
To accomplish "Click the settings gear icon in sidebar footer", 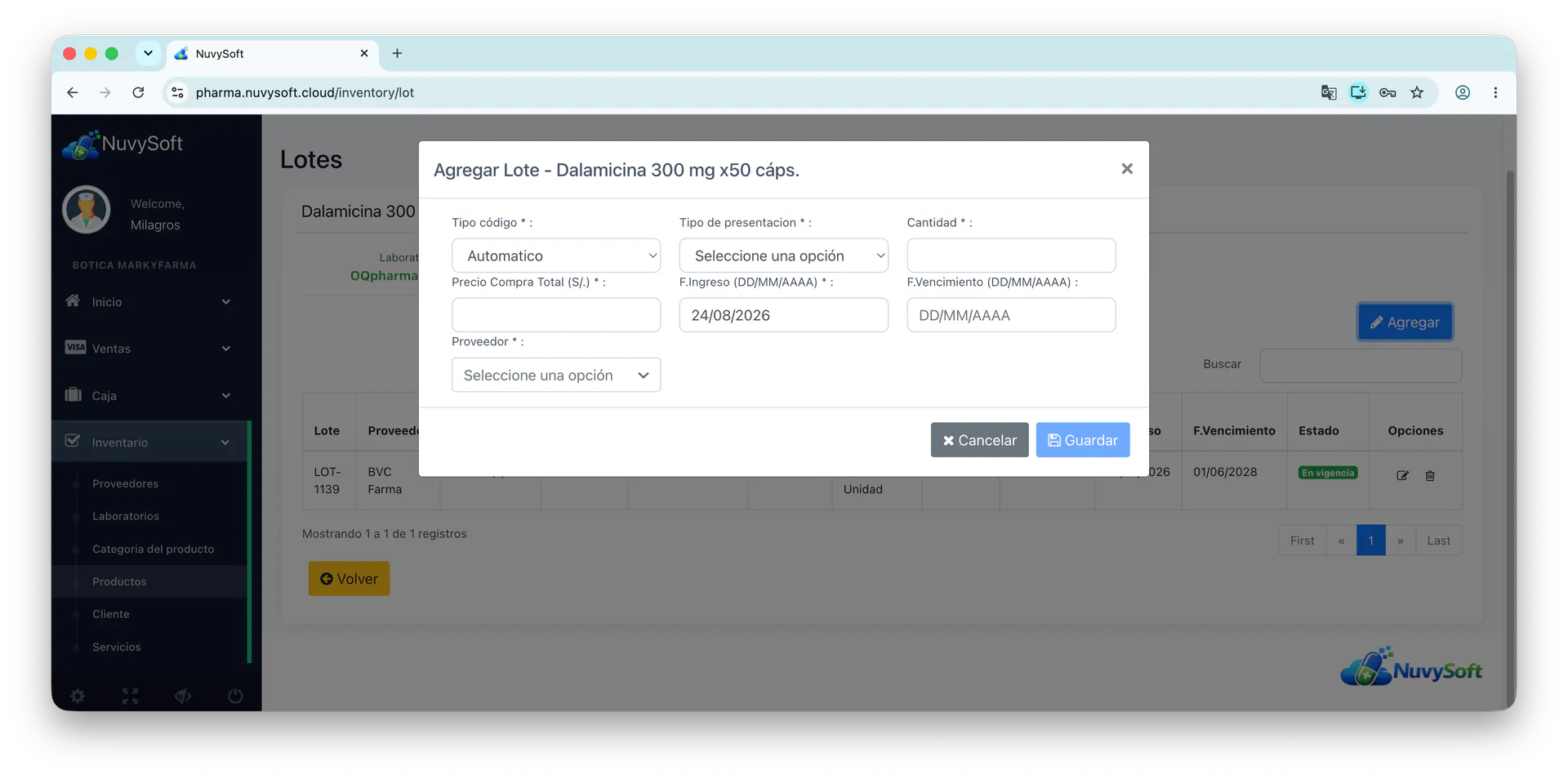I will pos(78,697).
